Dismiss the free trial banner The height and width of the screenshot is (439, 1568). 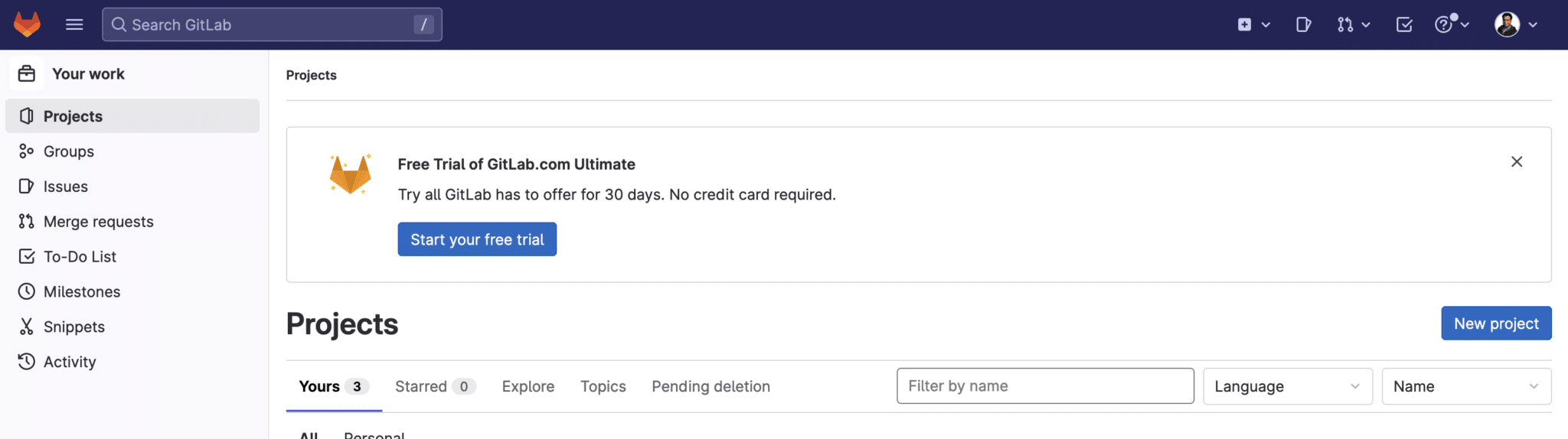coord(1516,161)
